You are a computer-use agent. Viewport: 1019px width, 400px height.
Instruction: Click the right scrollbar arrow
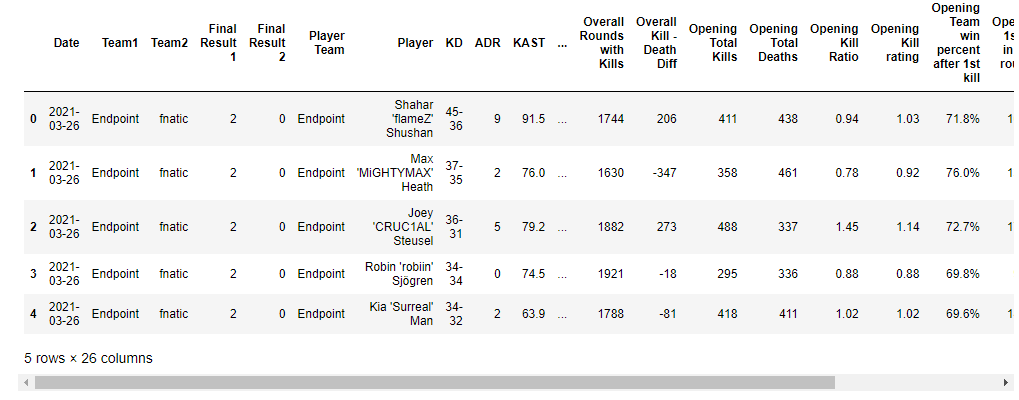[x=1005, y=382]
